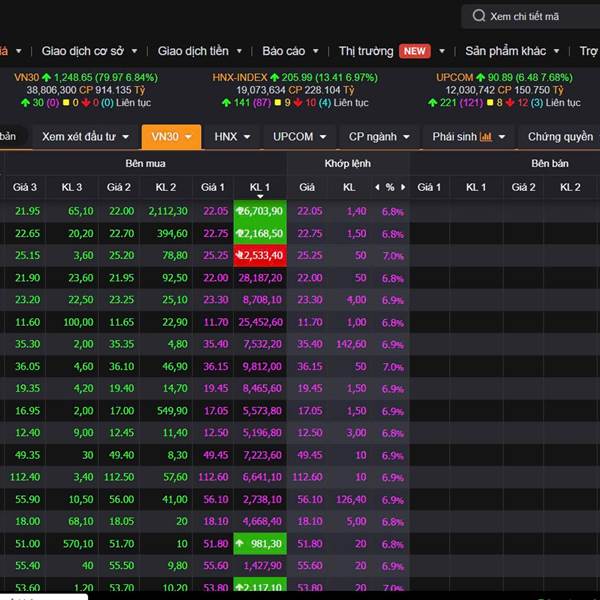Expand the Giao dịch cơ sở menu
Viewport: 600px width, 600px height.
coord(83,51)
